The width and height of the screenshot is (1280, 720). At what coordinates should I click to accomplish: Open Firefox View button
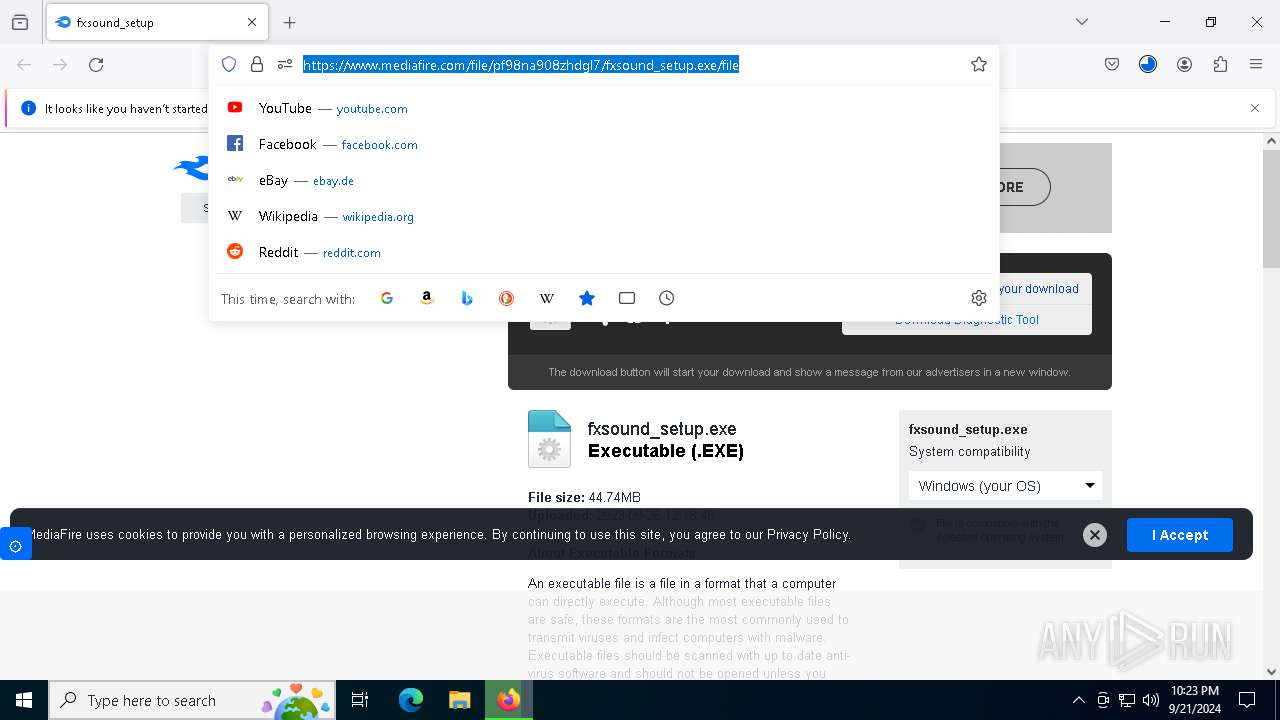point(20,22)
